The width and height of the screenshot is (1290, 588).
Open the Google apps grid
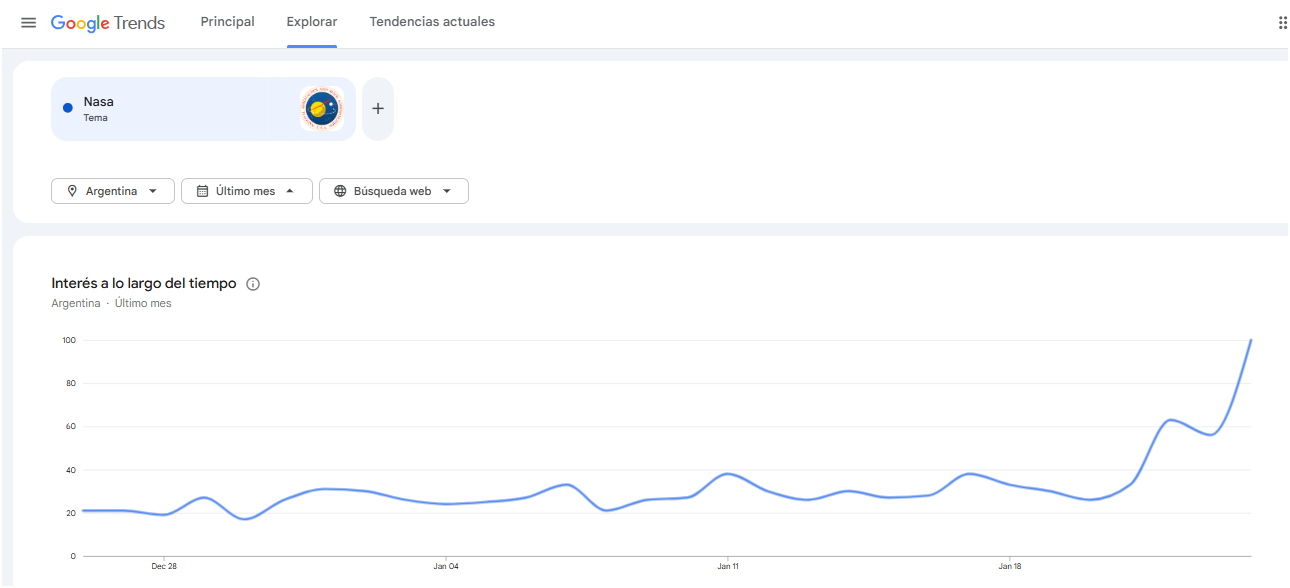[x=1282, y=23]
